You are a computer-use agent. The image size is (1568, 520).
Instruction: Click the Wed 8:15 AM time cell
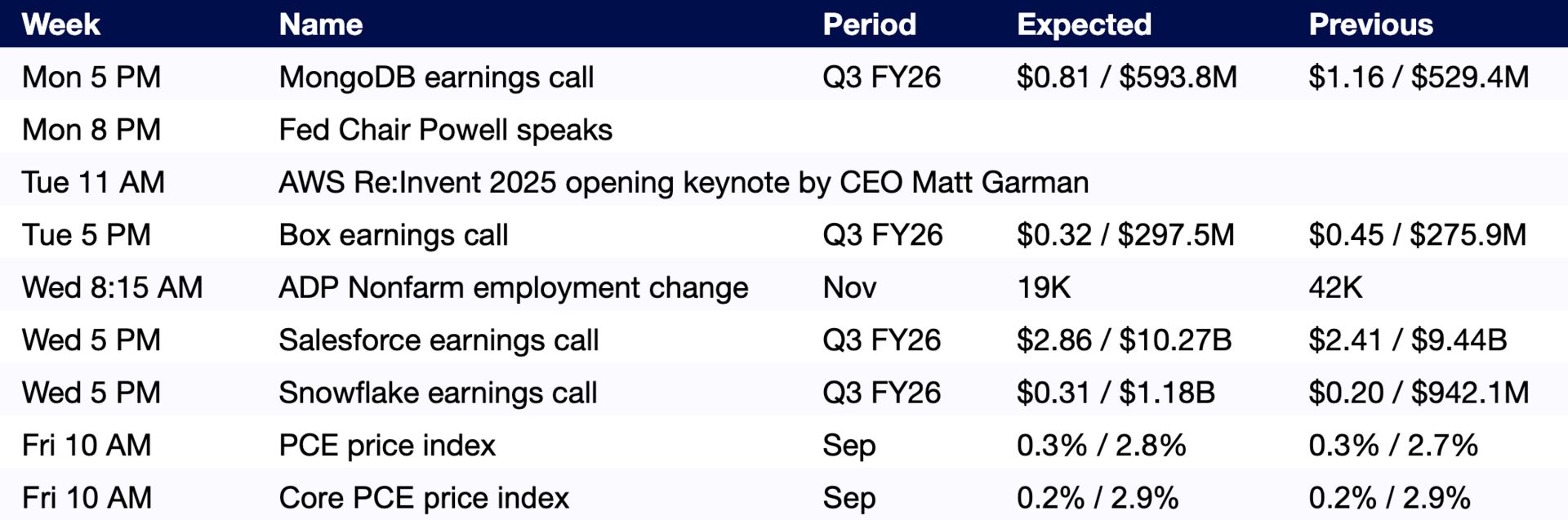112,287
